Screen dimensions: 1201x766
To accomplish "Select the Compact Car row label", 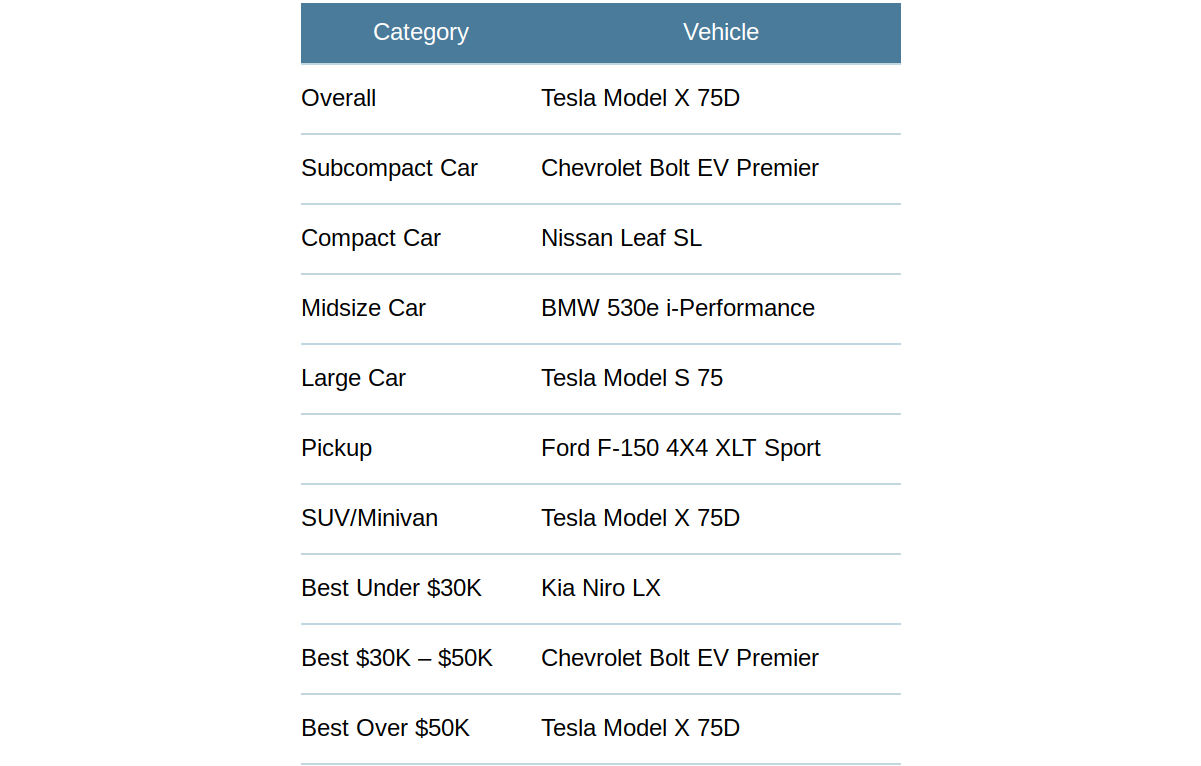I will click(x=421, y=238).
